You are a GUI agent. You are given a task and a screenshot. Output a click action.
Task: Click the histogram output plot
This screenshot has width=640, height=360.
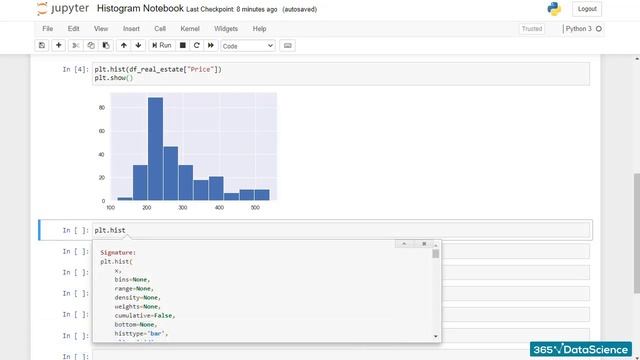[x=187, y=151]
